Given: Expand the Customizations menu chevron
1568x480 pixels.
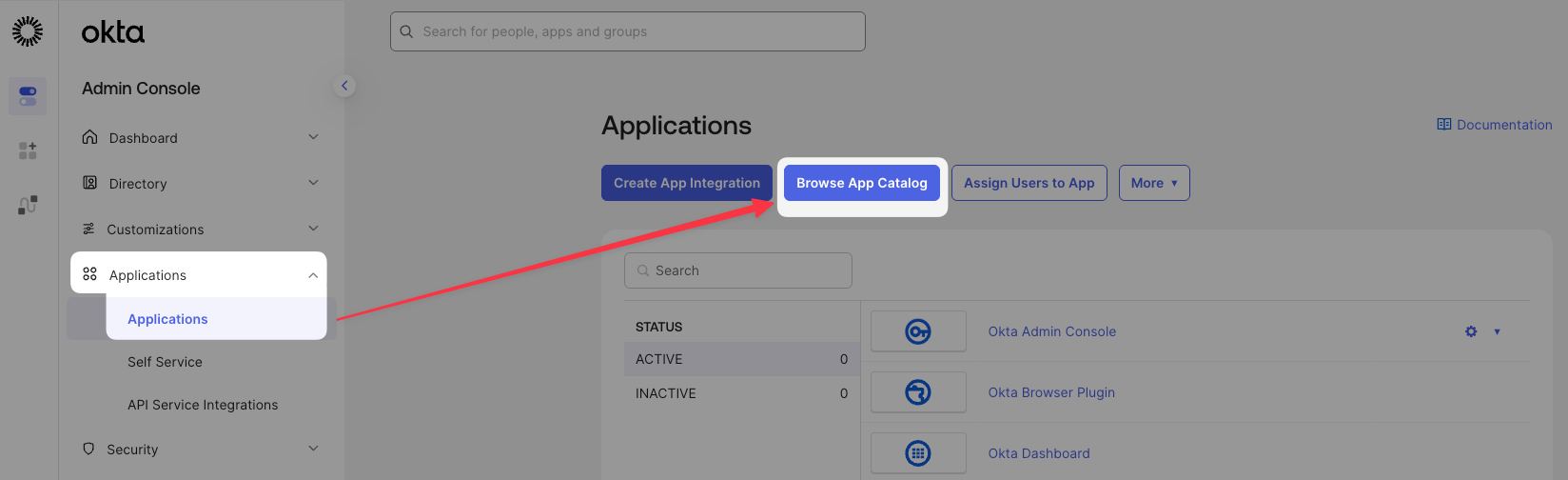Looking at the screenshot, I should tap(313, 229).
